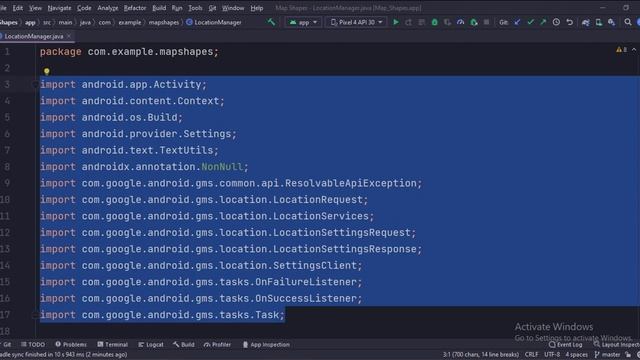The image size is (640, 360).
Task: Open the Build tool window
Action: 184,344
